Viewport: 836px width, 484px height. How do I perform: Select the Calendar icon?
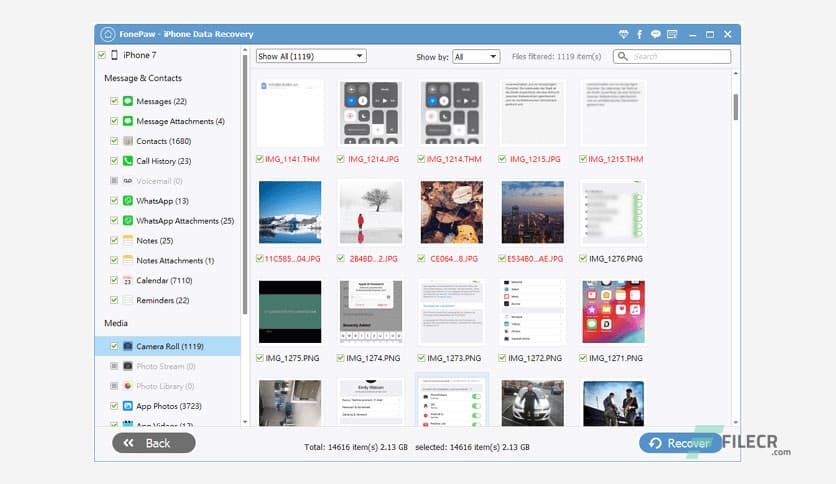point(128,280)
